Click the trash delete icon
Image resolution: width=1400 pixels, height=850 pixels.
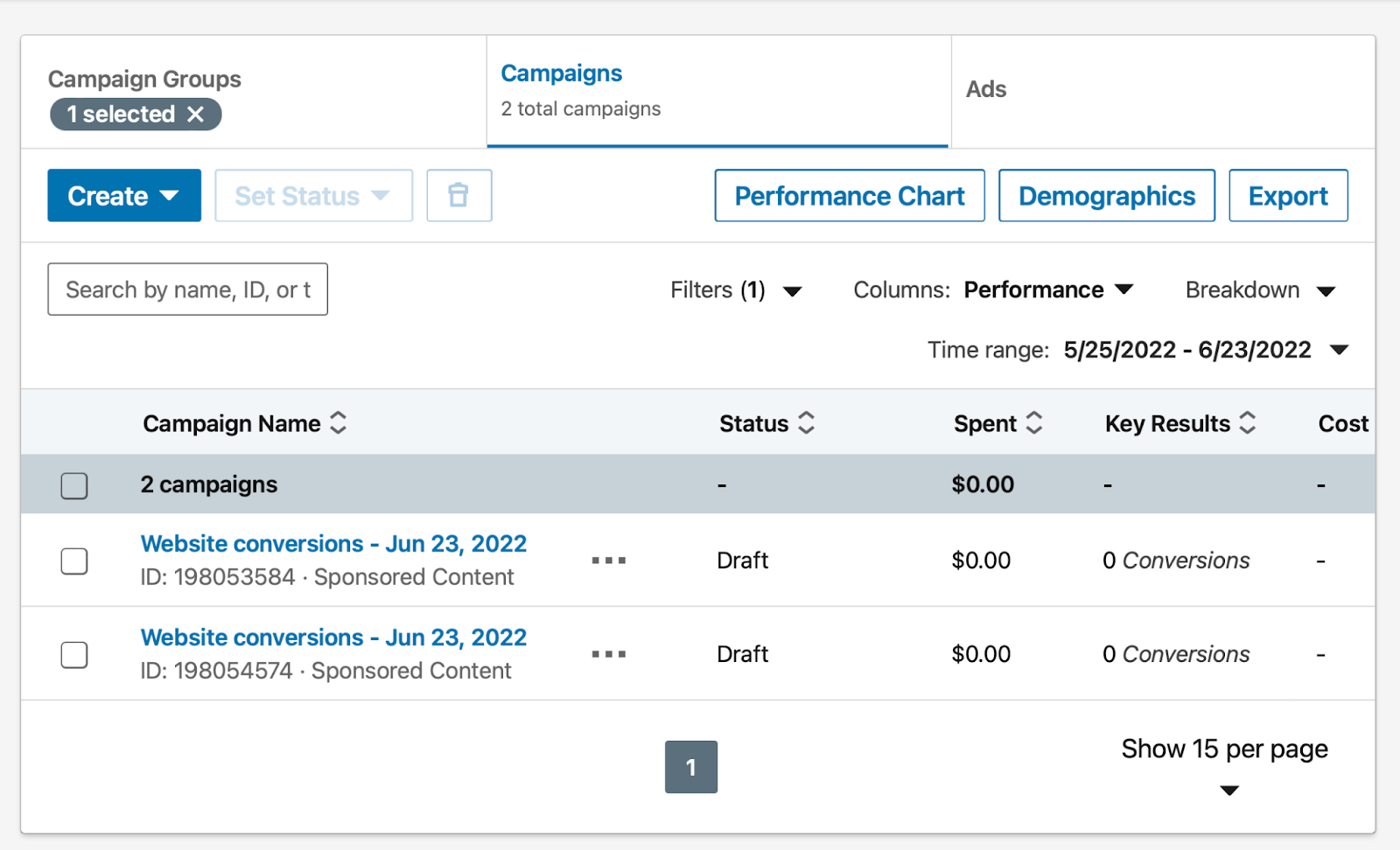click(458, 195)
